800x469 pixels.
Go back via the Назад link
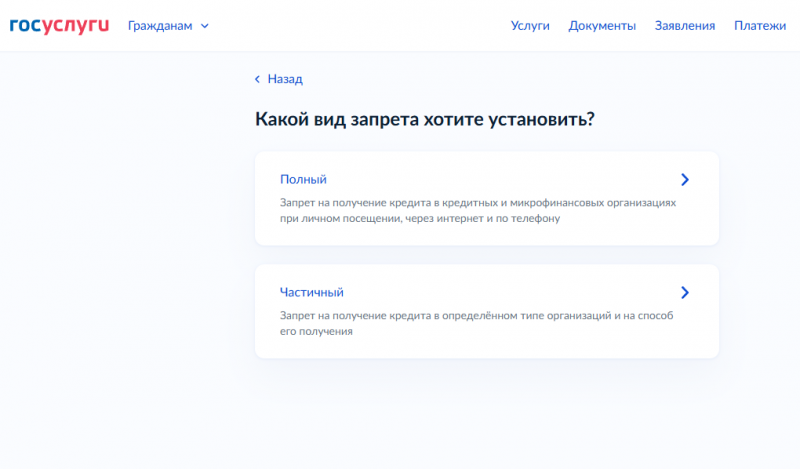click(279, 79)
